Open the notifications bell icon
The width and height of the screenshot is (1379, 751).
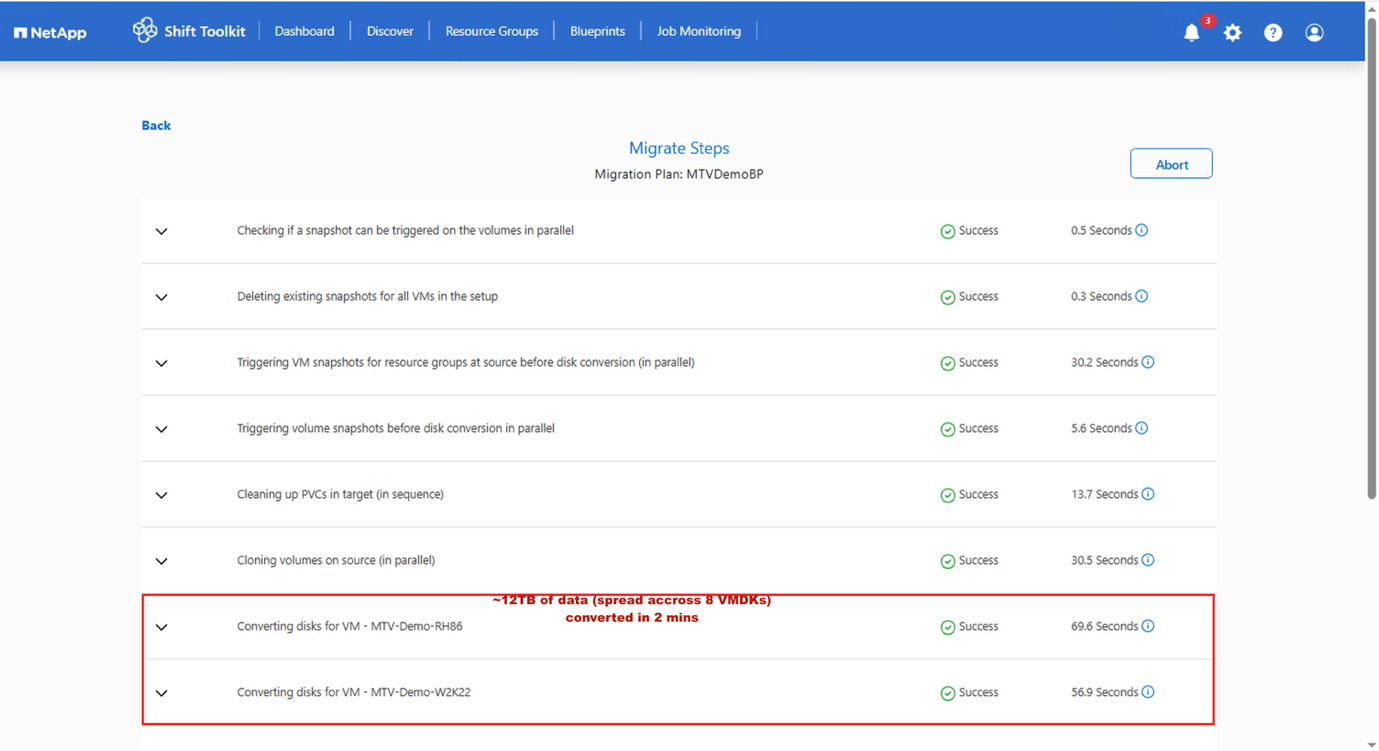click(x=1191, y=33)
